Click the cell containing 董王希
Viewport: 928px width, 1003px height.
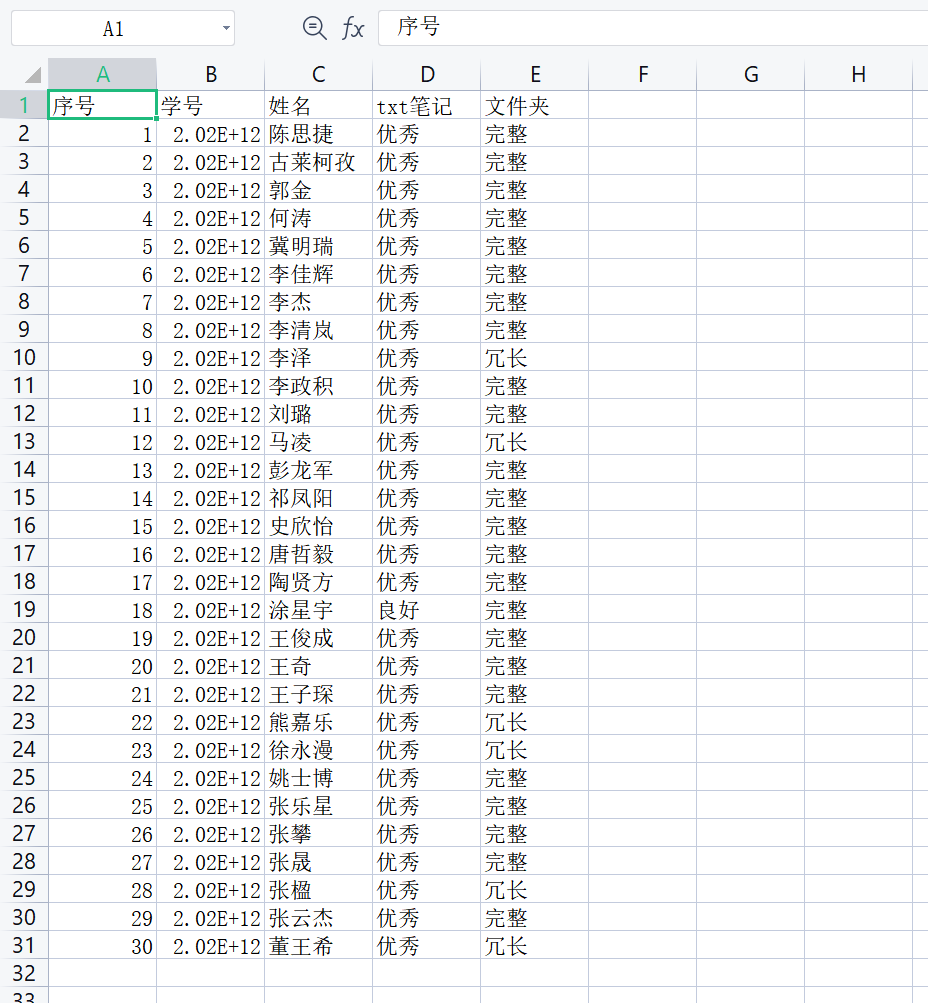[x=317, y=946]
